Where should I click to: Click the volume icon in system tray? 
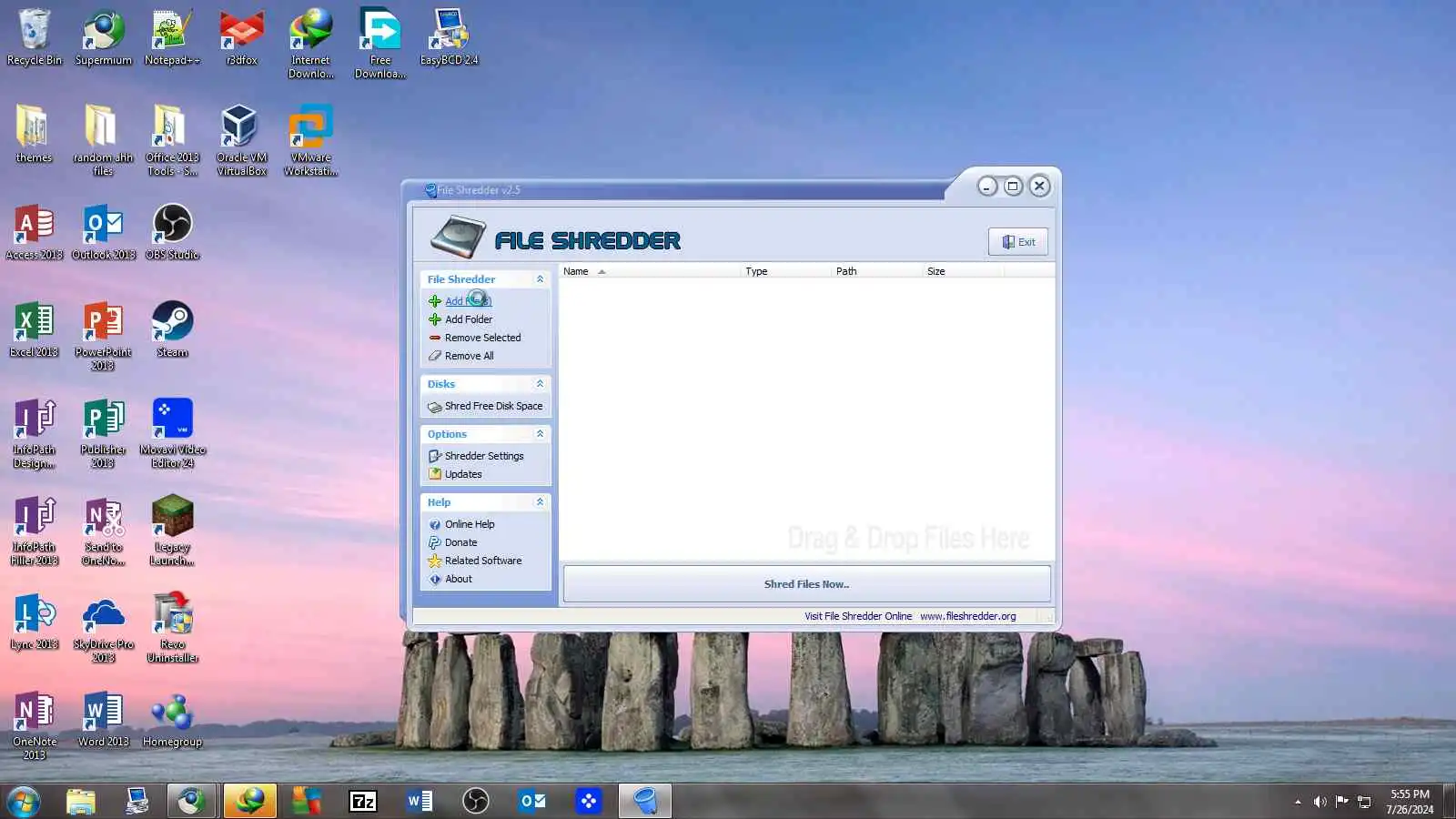[x=1319, y=802]
